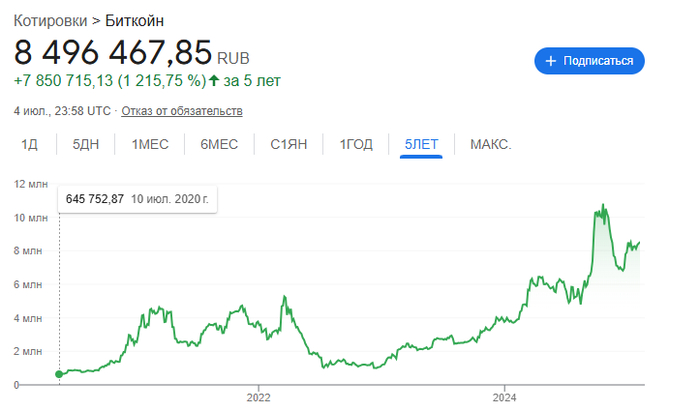Select the 5ЛЕТ range tab

(421, 145)
